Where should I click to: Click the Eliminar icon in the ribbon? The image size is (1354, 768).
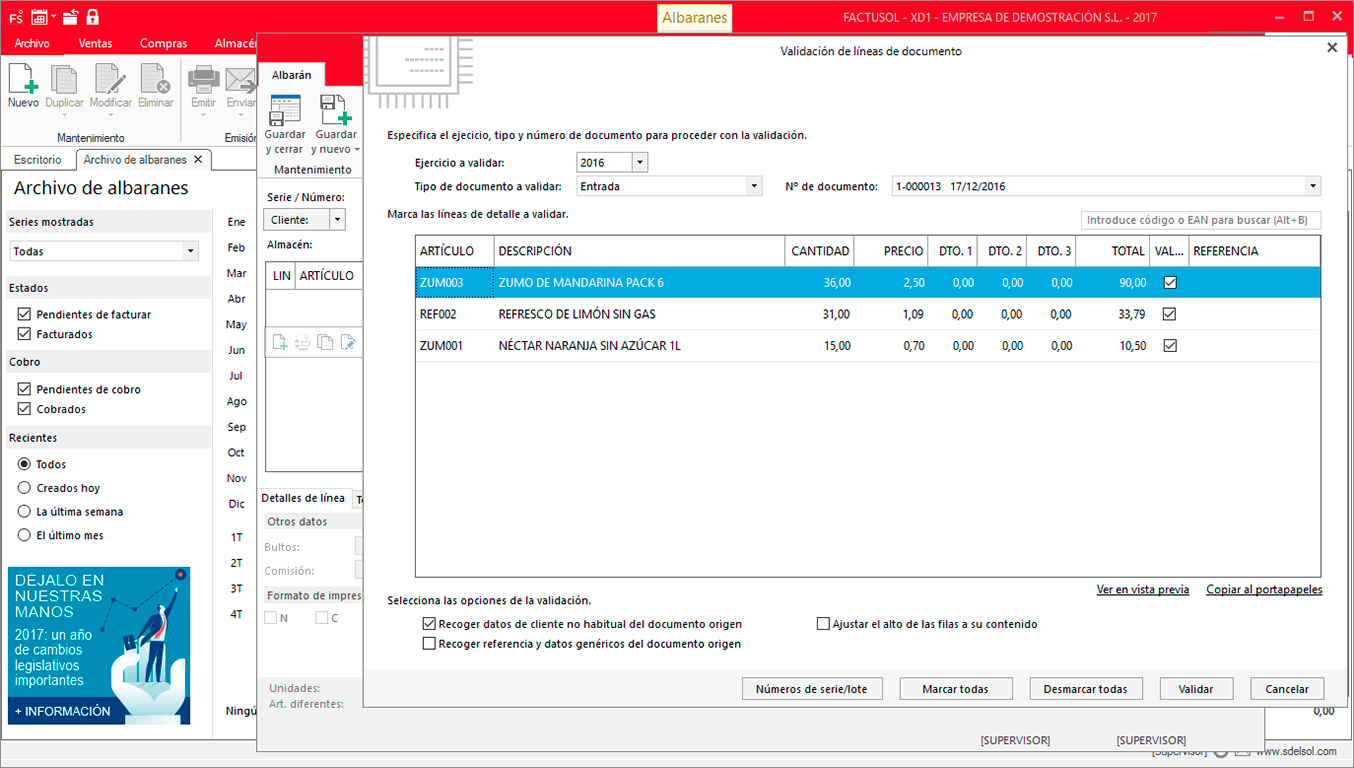(x=155, y=79)
